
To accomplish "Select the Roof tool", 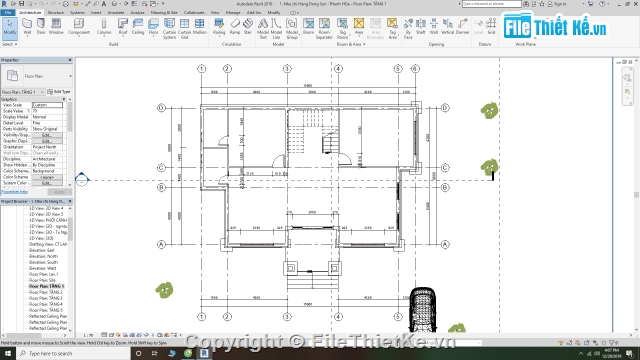I will (123, 27).
